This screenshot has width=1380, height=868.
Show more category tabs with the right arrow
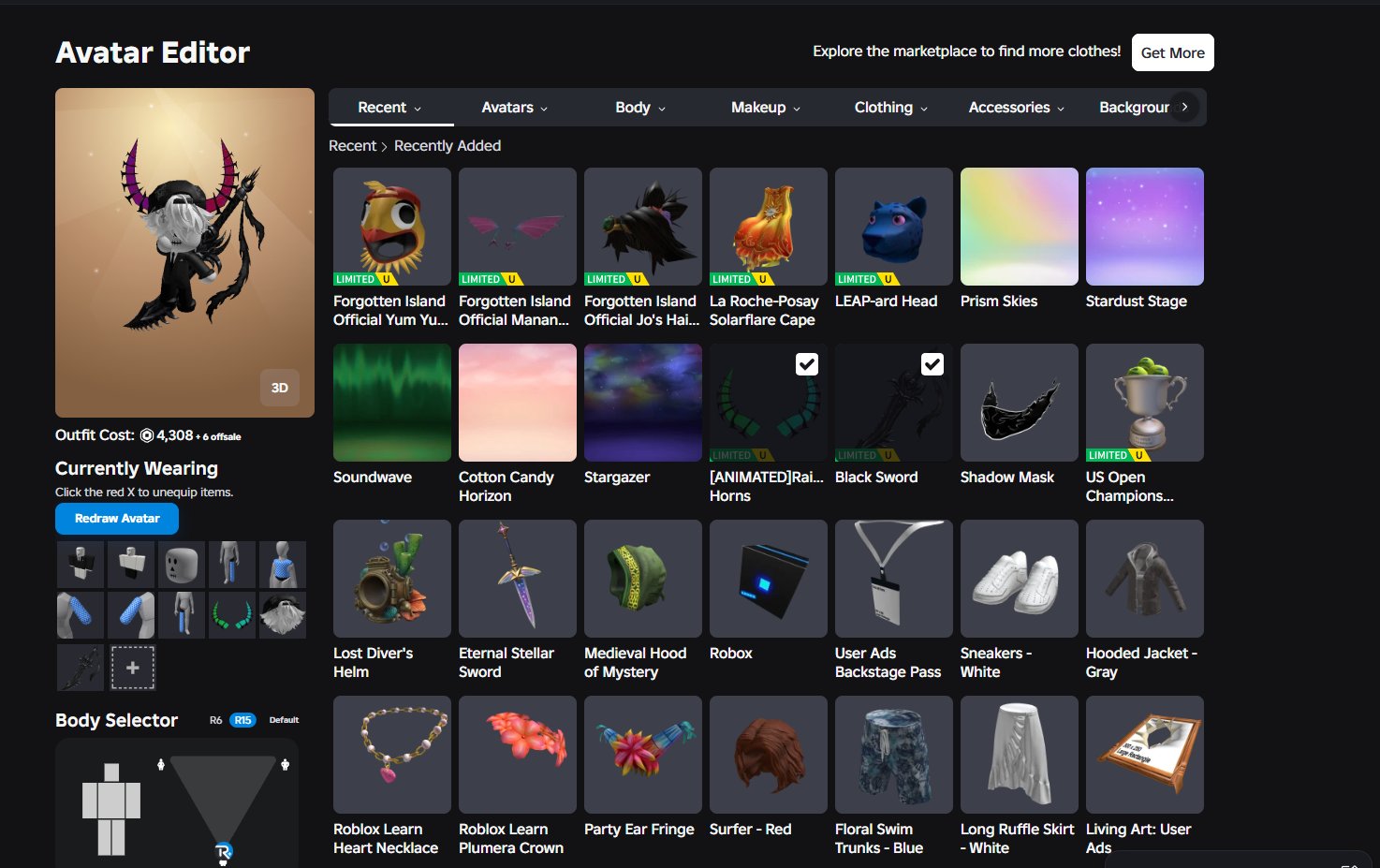tap(1184, 107)
